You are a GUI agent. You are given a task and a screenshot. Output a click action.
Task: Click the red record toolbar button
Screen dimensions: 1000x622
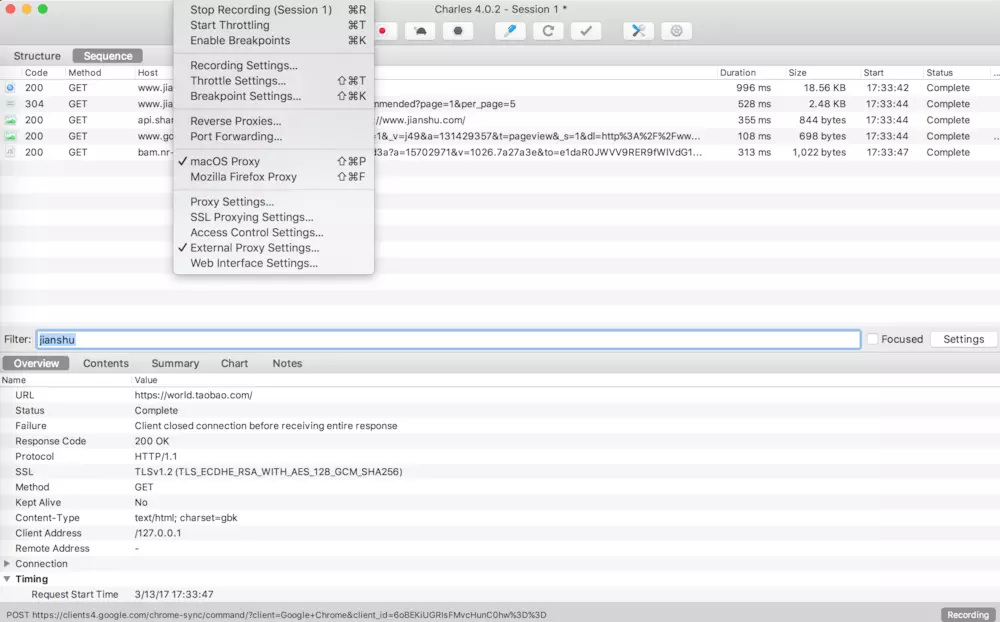coord(383,31)
